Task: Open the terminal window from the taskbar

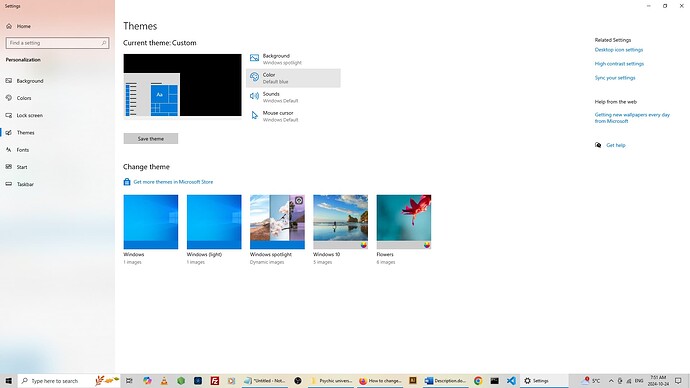Action: click(495, 381)
